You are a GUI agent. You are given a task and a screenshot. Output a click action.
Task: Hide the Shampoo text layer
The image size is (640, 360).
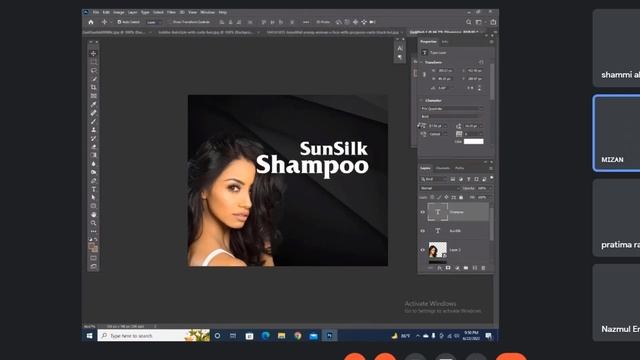423,212
